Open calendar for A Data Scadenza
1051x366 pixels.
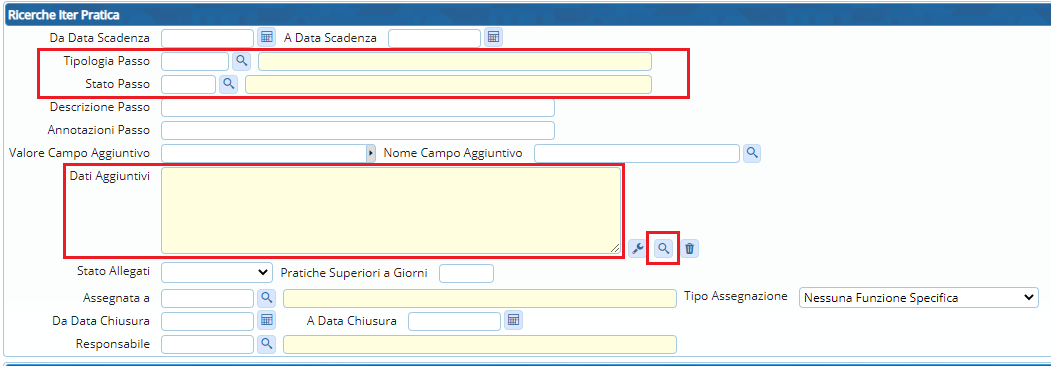(x=493, y=38)
